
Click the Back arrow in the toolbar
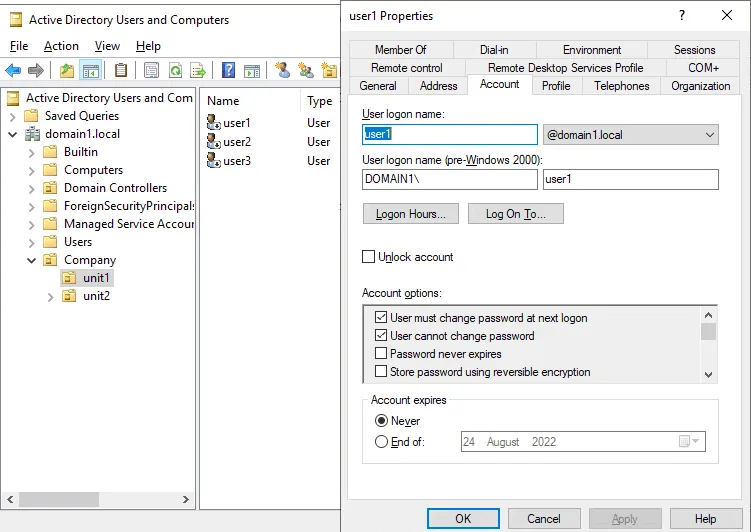pos(13,70)
